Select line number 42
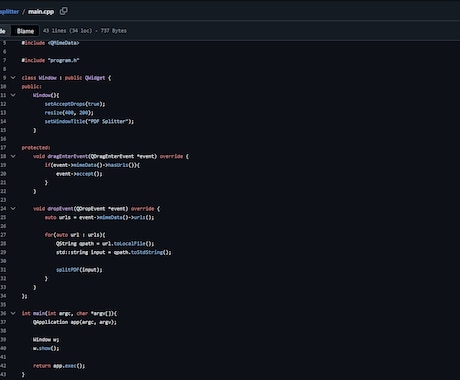This screenshot has width=460, height=380. [x=3, y=366]
